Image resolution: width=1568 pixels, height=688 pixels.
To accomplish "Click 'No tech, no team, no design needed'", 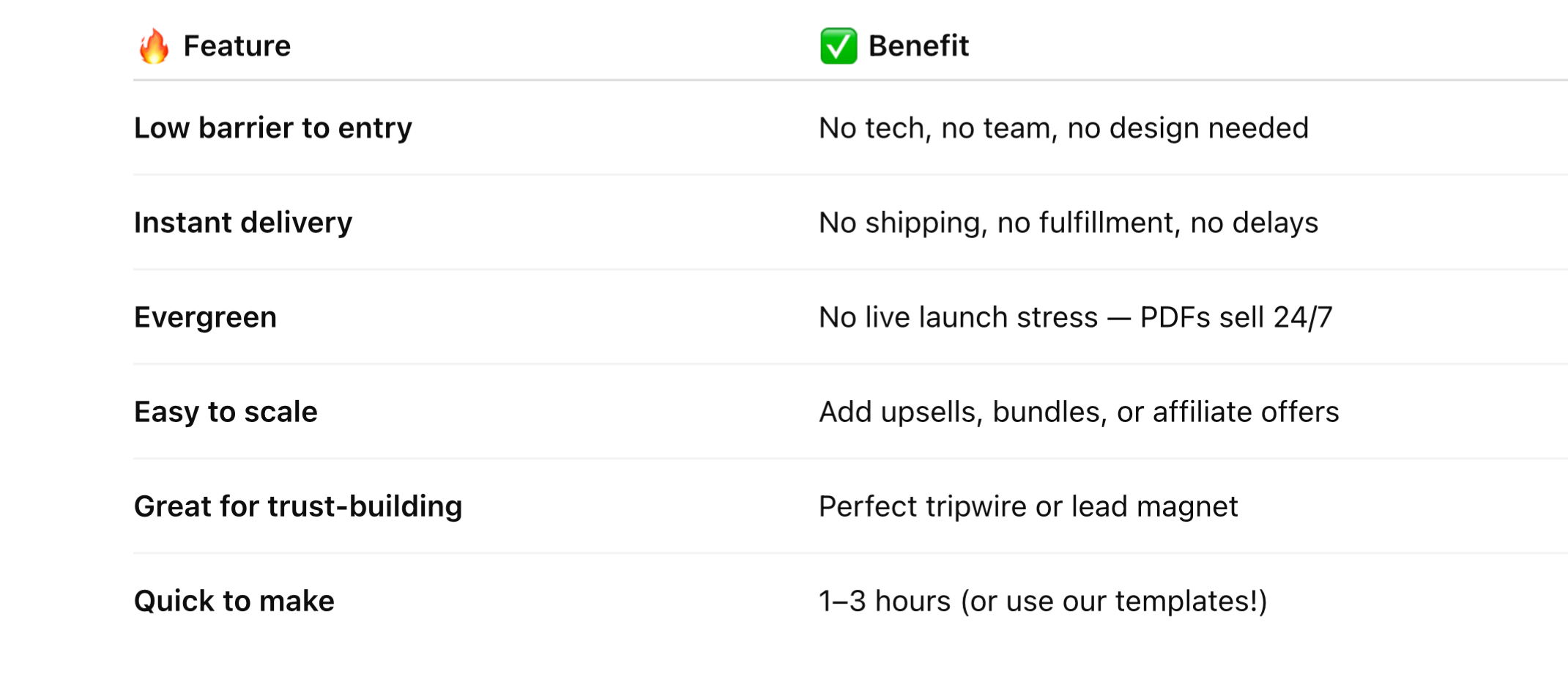I will 1063,128.
